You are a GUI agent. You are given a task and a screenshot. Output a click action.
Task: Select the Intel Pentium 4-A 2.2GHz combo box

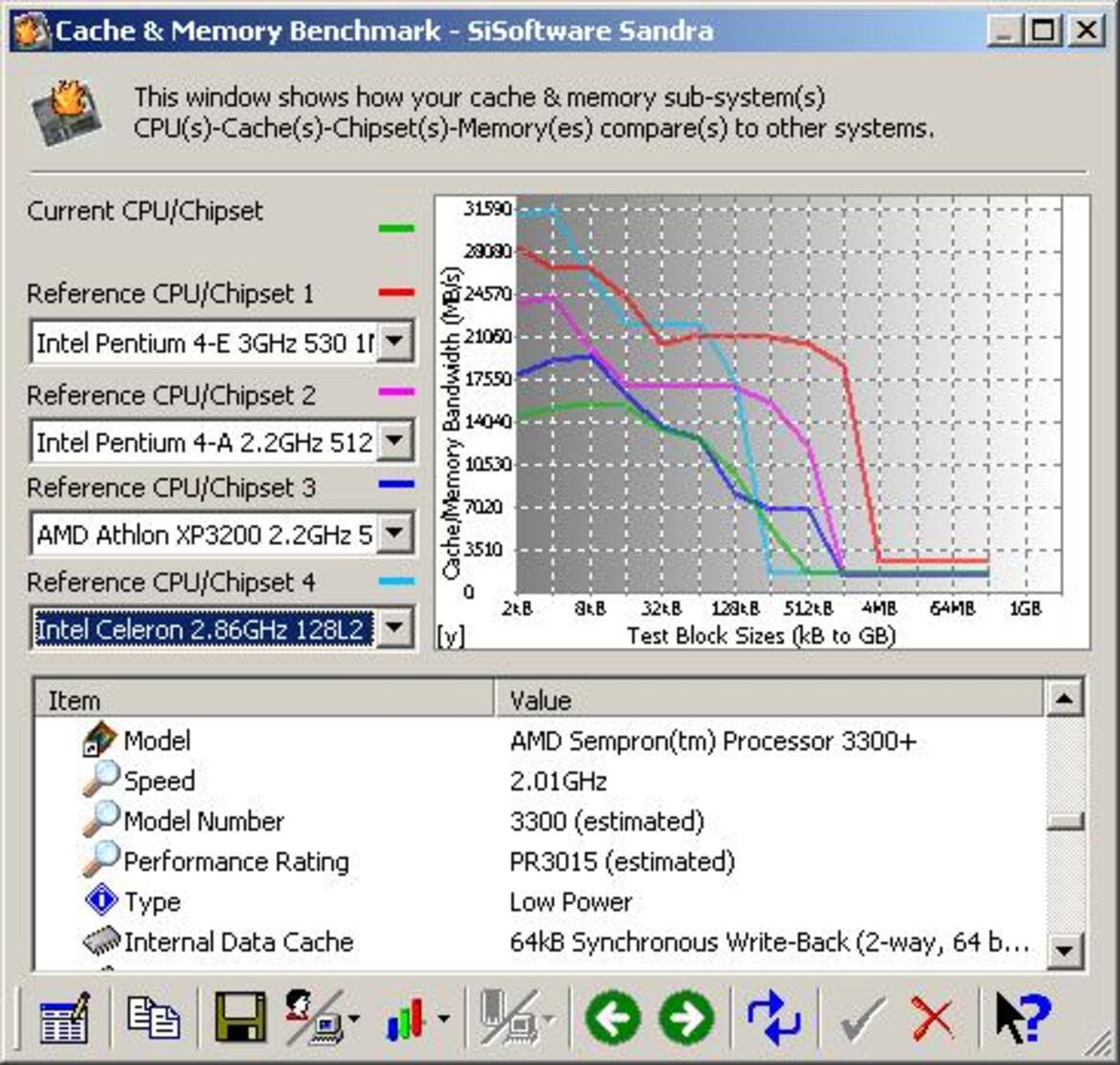coord(221,441)
